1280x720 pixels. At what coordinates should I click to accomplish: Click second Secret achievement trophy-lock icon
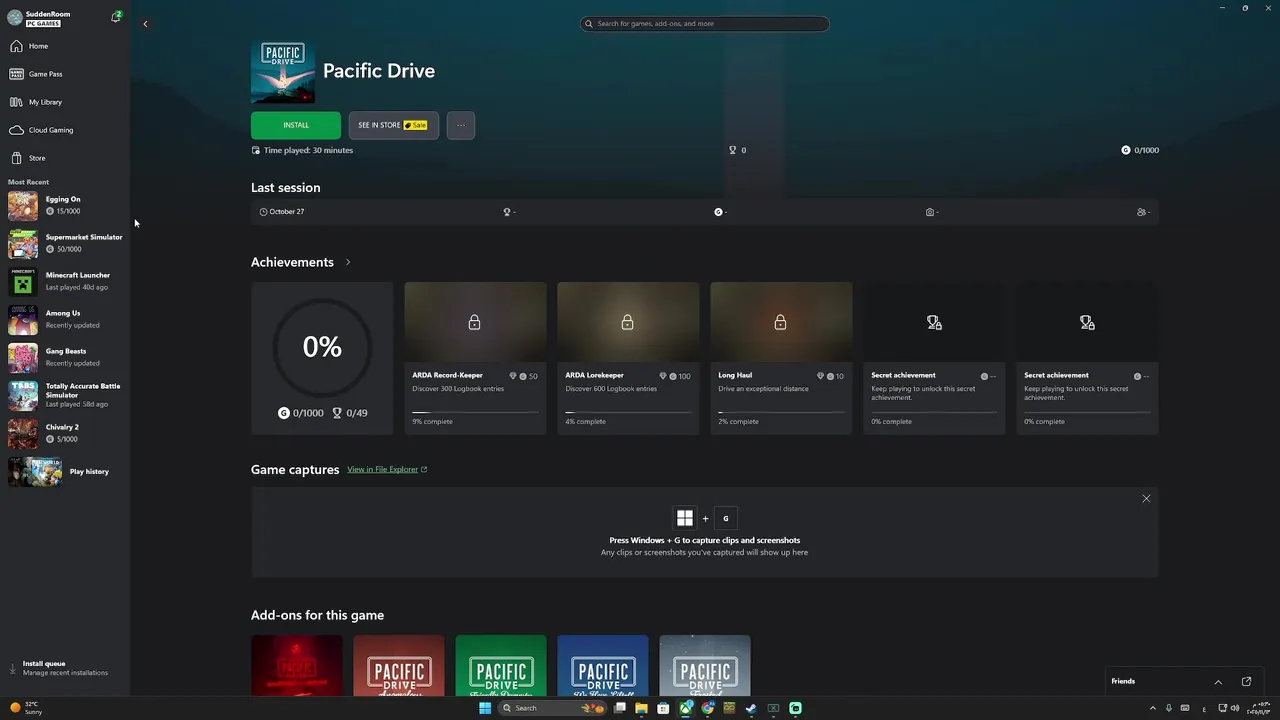pyautogui.click(x=1087, y=322)
